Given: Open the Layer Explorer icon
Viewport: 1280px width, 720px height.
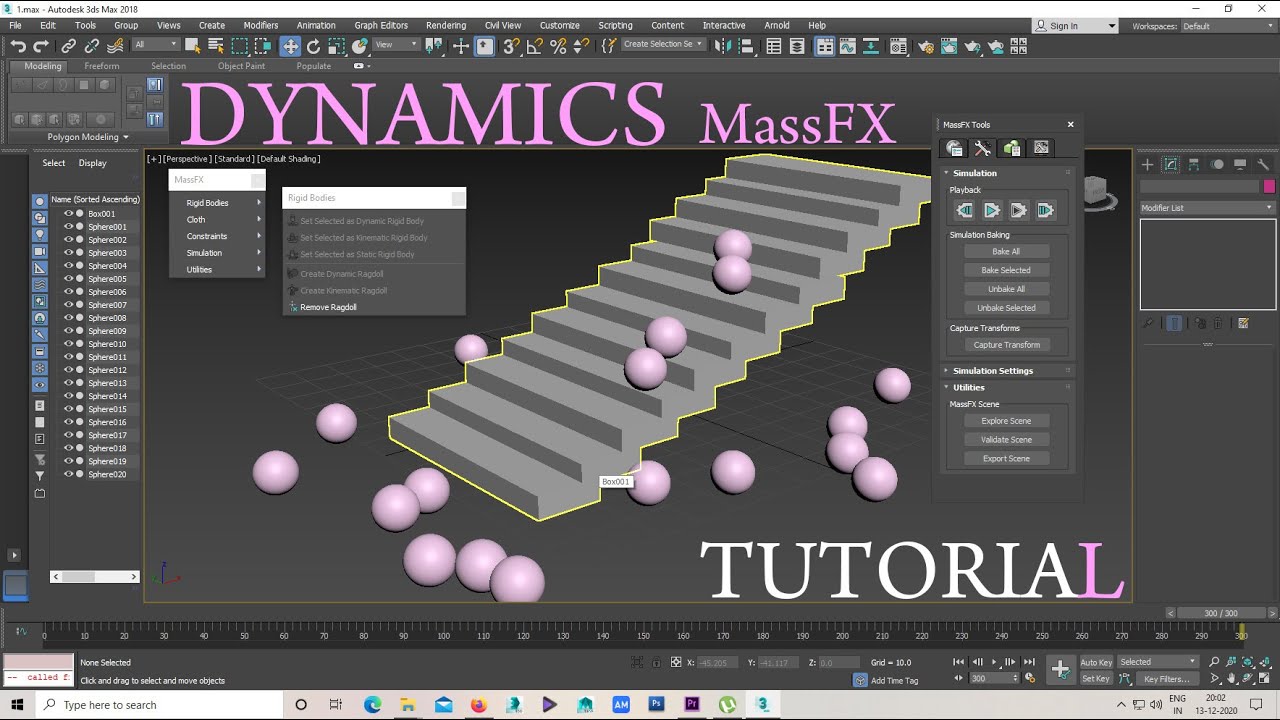Looking at the screenshot, I should (x=797, y=46).
